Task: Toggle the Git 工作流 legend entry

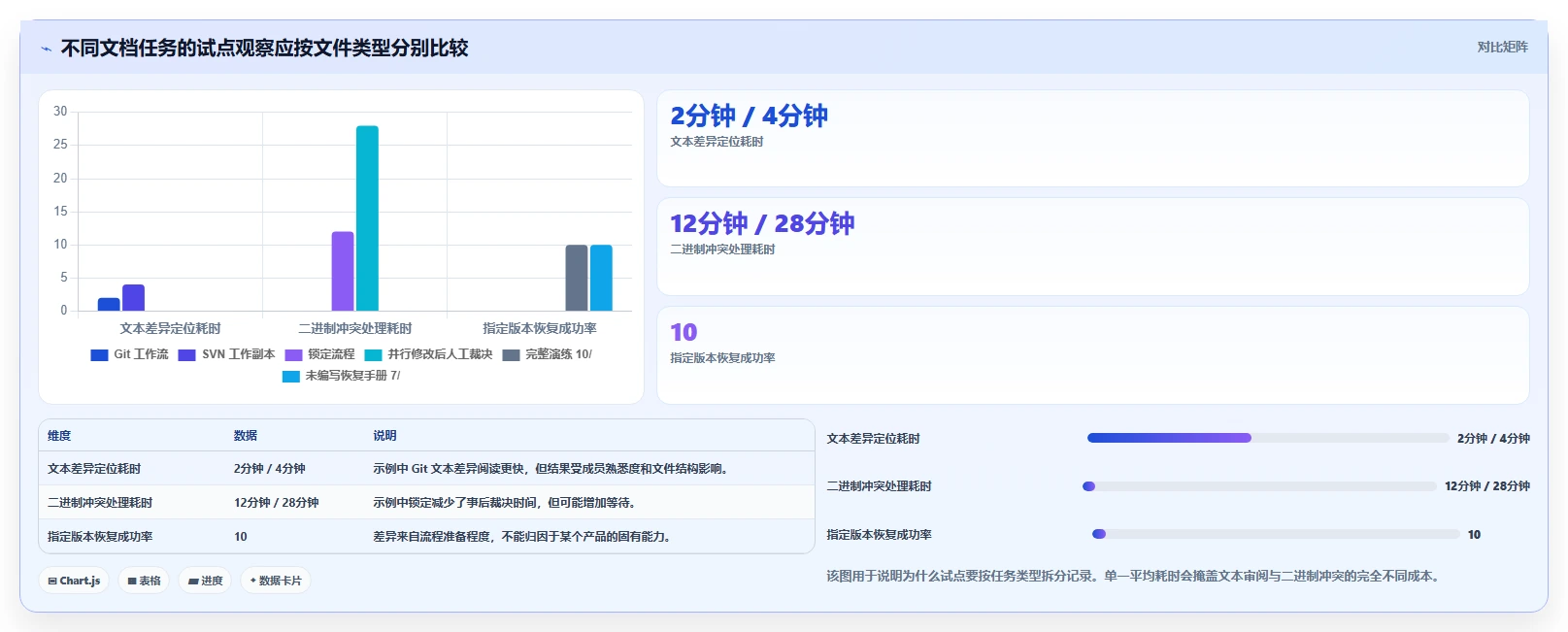Action: tap(129, 354)
